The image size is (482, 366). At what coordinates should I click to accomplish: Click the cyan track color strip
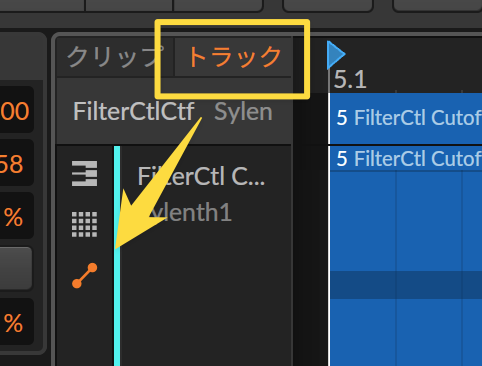point(117,256)
